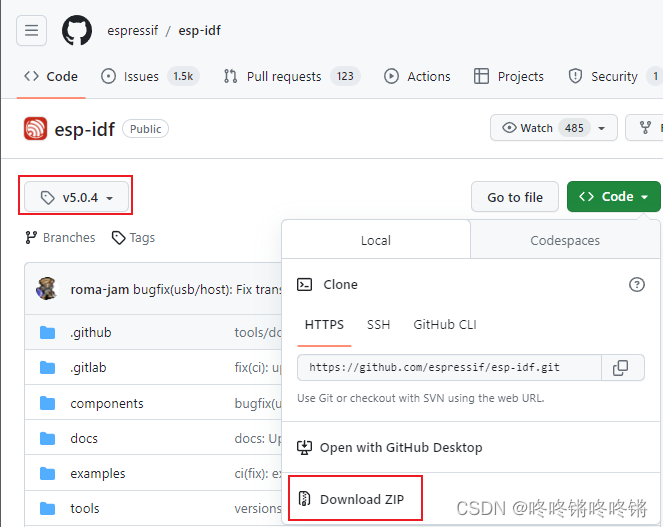This screenshot has width=663, height=527.
Task: Click the esp-idf repository logo
Action: (x=36, y=129)
